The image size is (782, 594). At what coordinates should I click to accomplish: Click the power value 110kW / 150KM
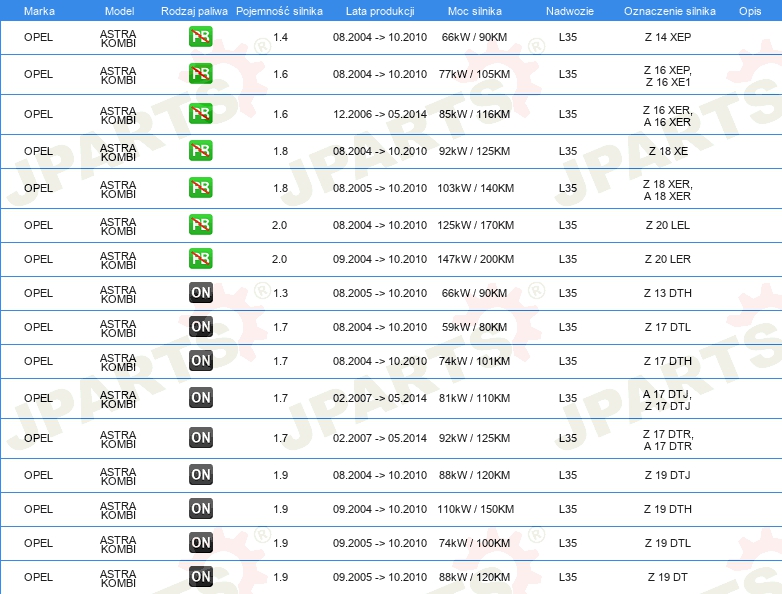click(475, 509)
